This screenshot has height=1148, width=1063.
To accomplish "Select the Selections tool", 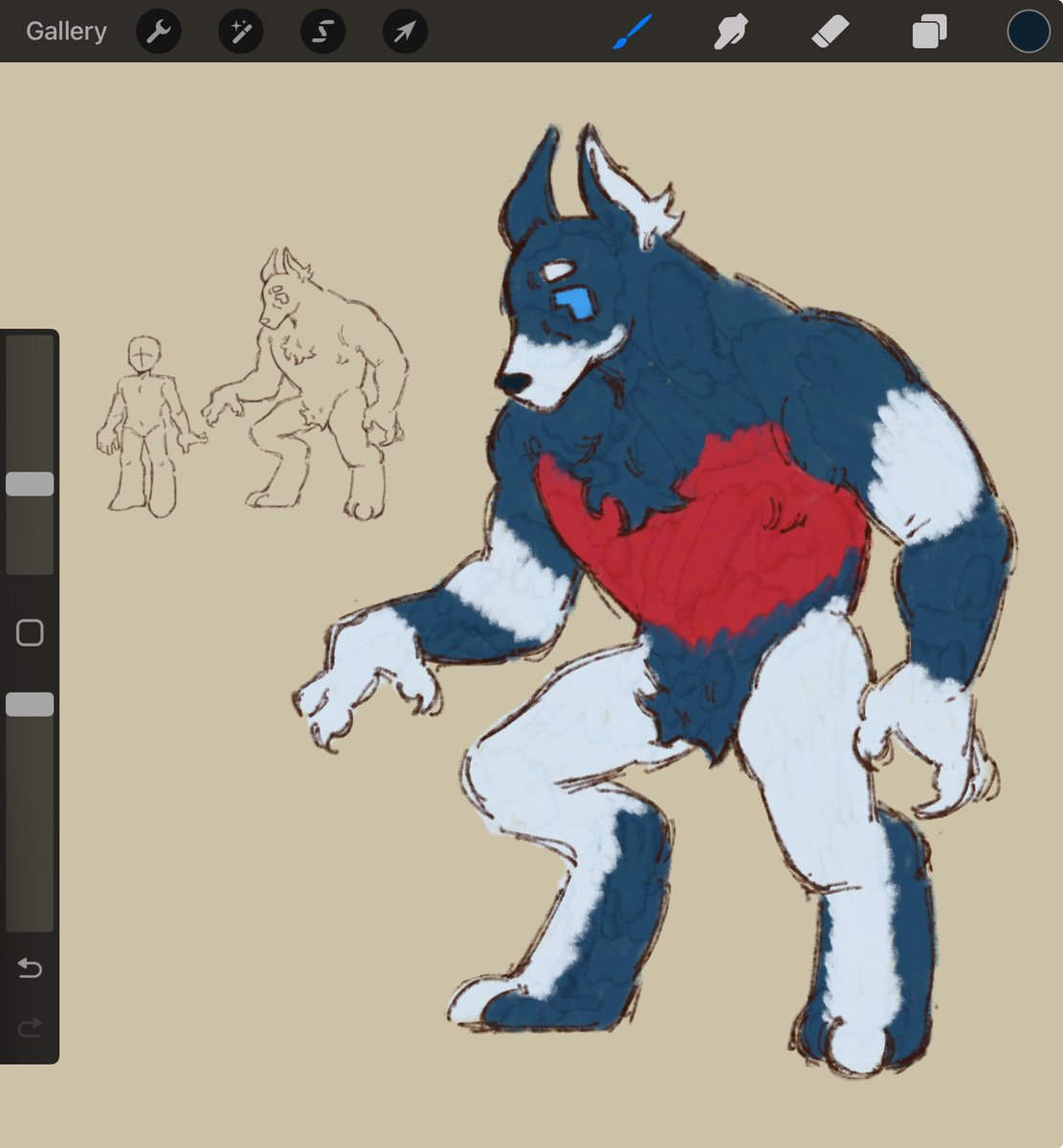I will coord(322,31).
